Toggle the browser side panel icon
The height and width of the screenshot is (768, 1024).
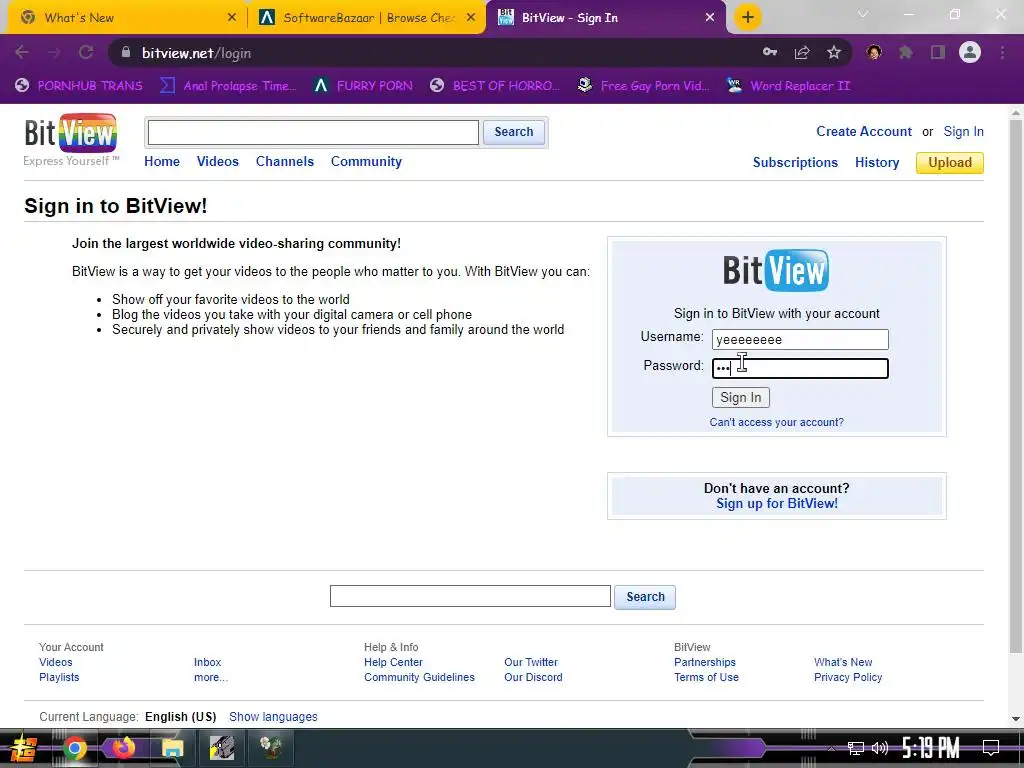pos(938,52)
